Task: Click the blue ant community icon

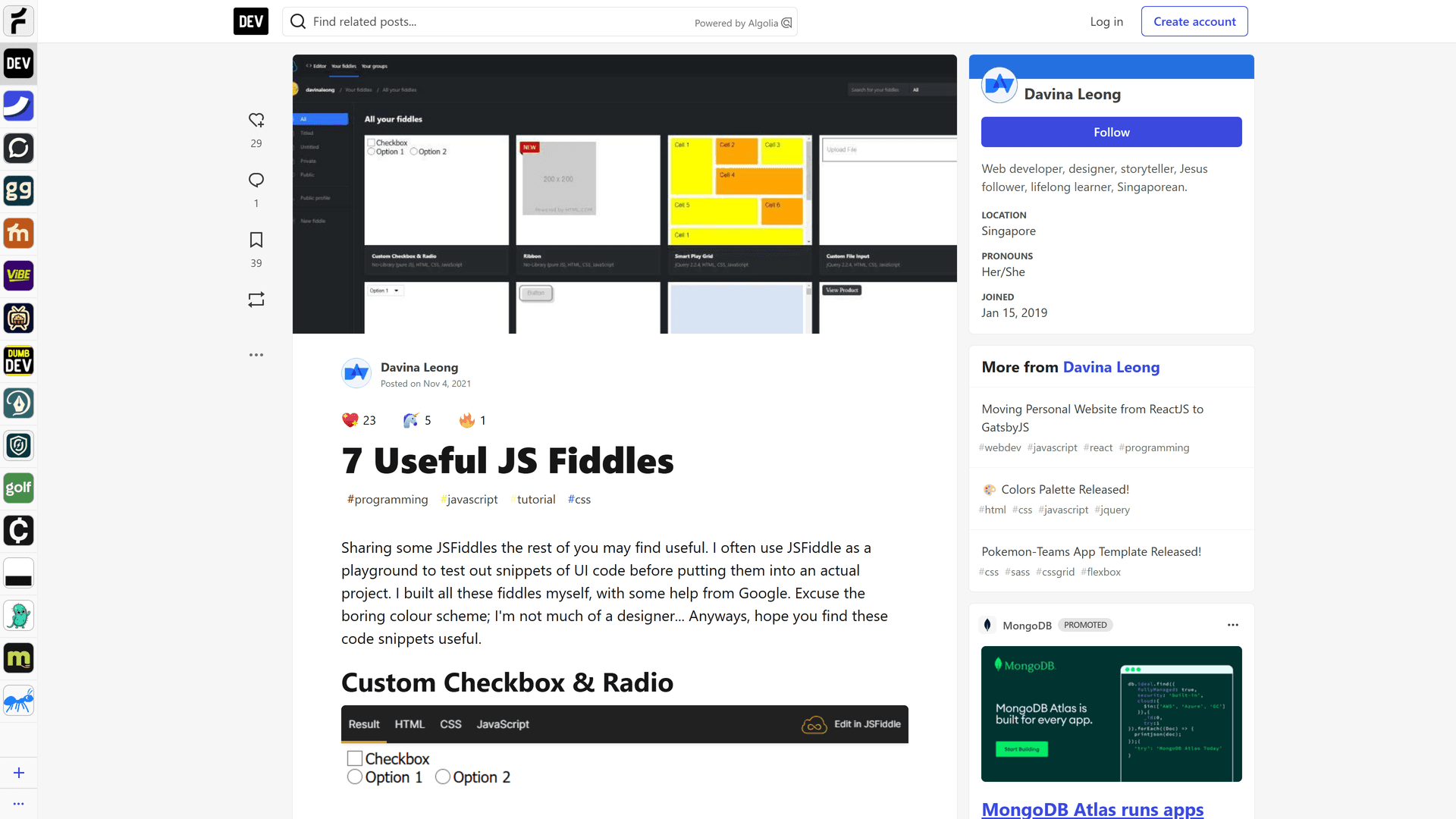Action: pyautogui.click(x=18, y=701)
